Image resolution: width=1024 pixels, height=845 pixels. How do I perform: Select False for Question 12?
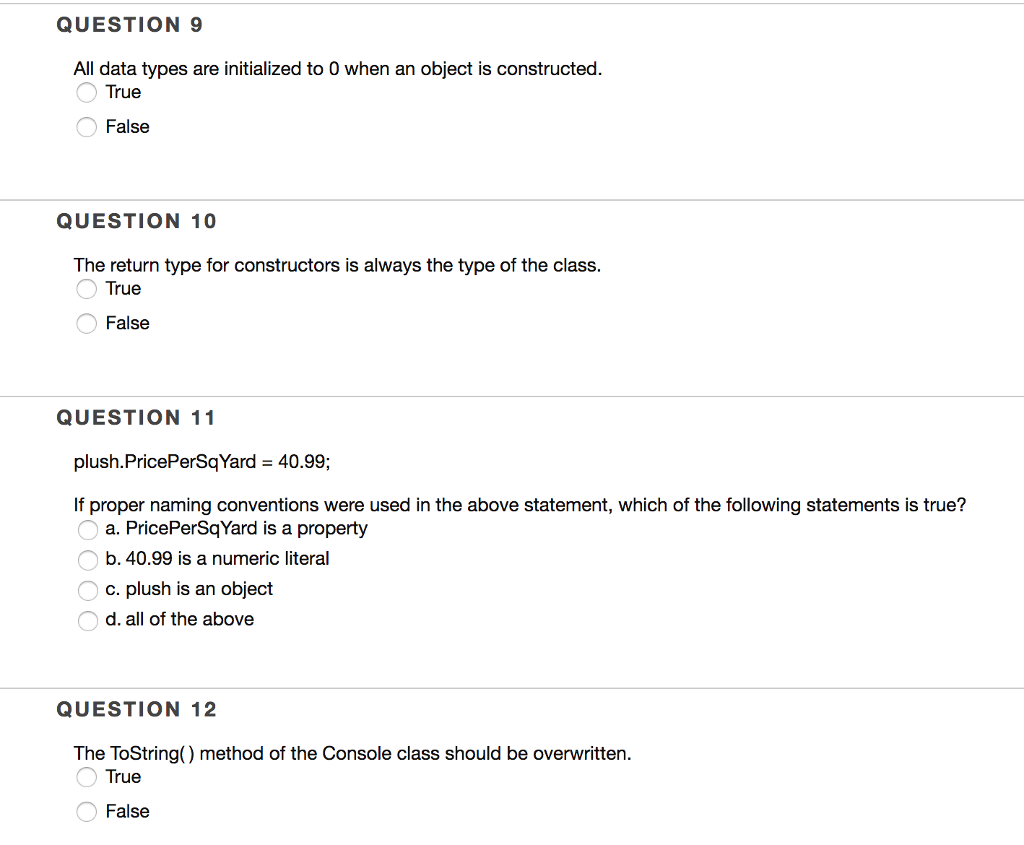coord(86,812)
